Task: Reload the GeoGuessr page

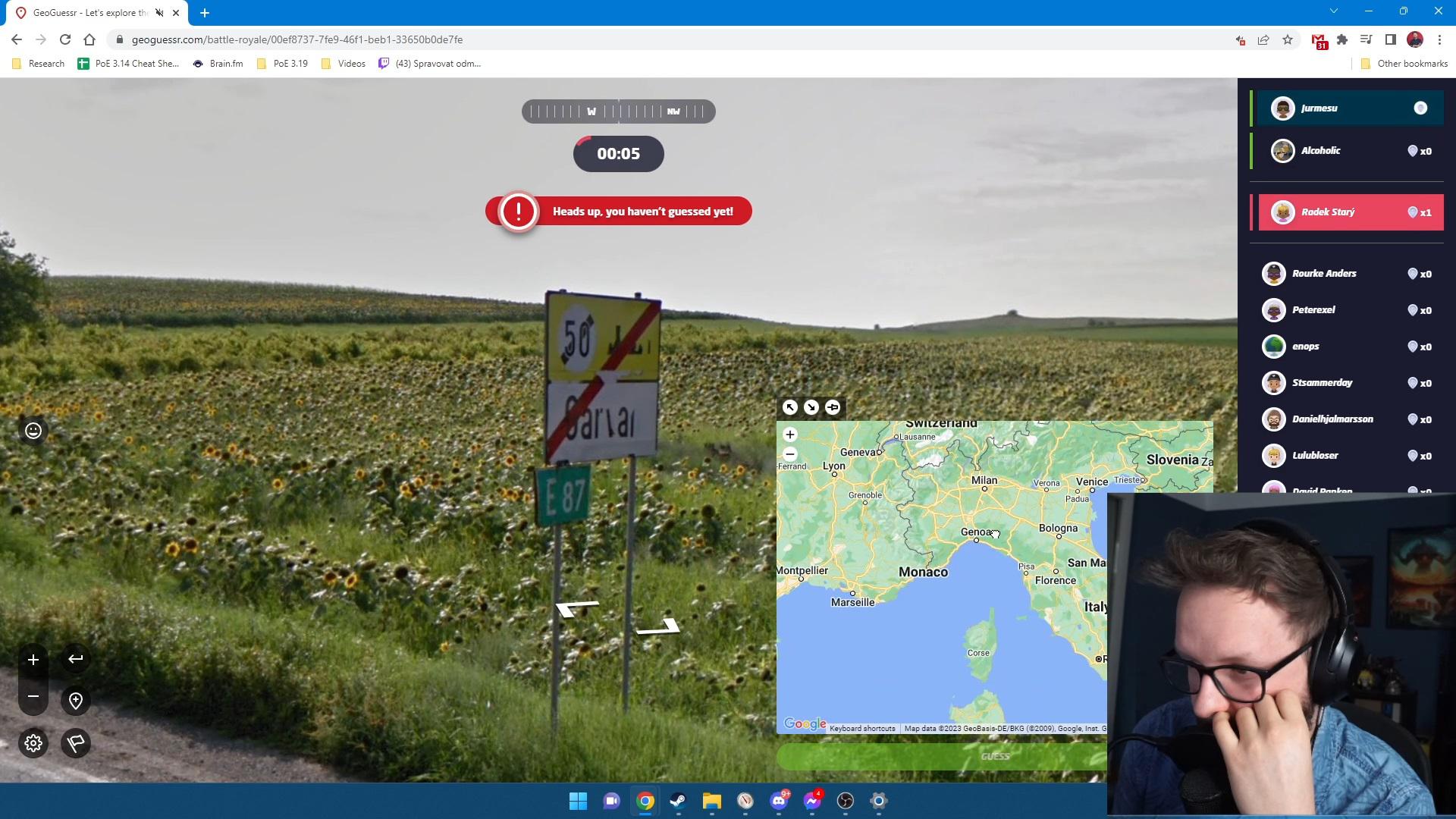Action: point(65,39)
